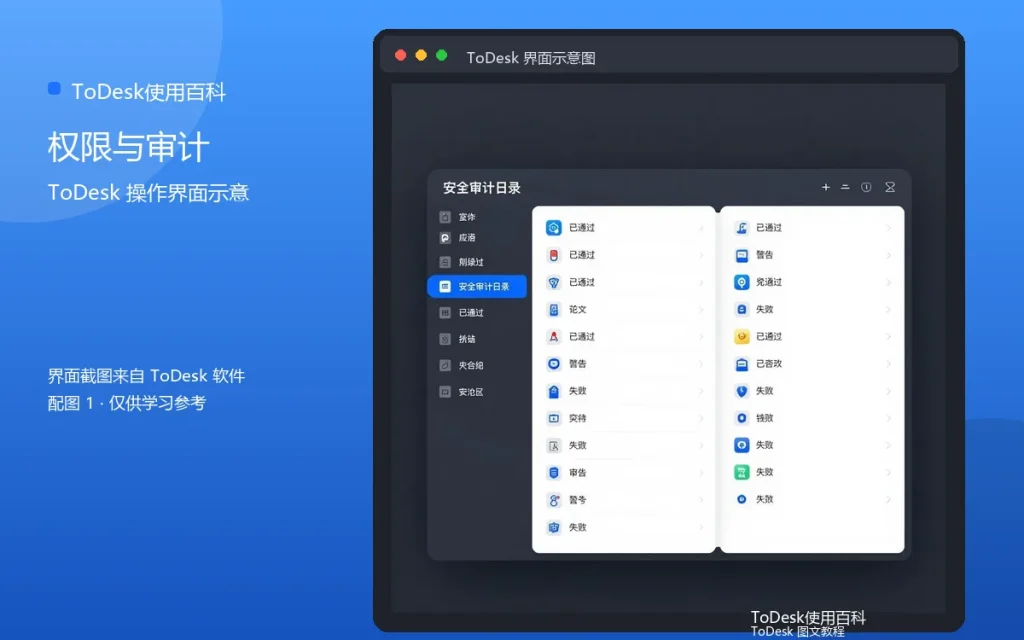This screenshot has height=640, width=1024.
Task: Click the icon in the 锇败 row
Action: coord(741,418)
